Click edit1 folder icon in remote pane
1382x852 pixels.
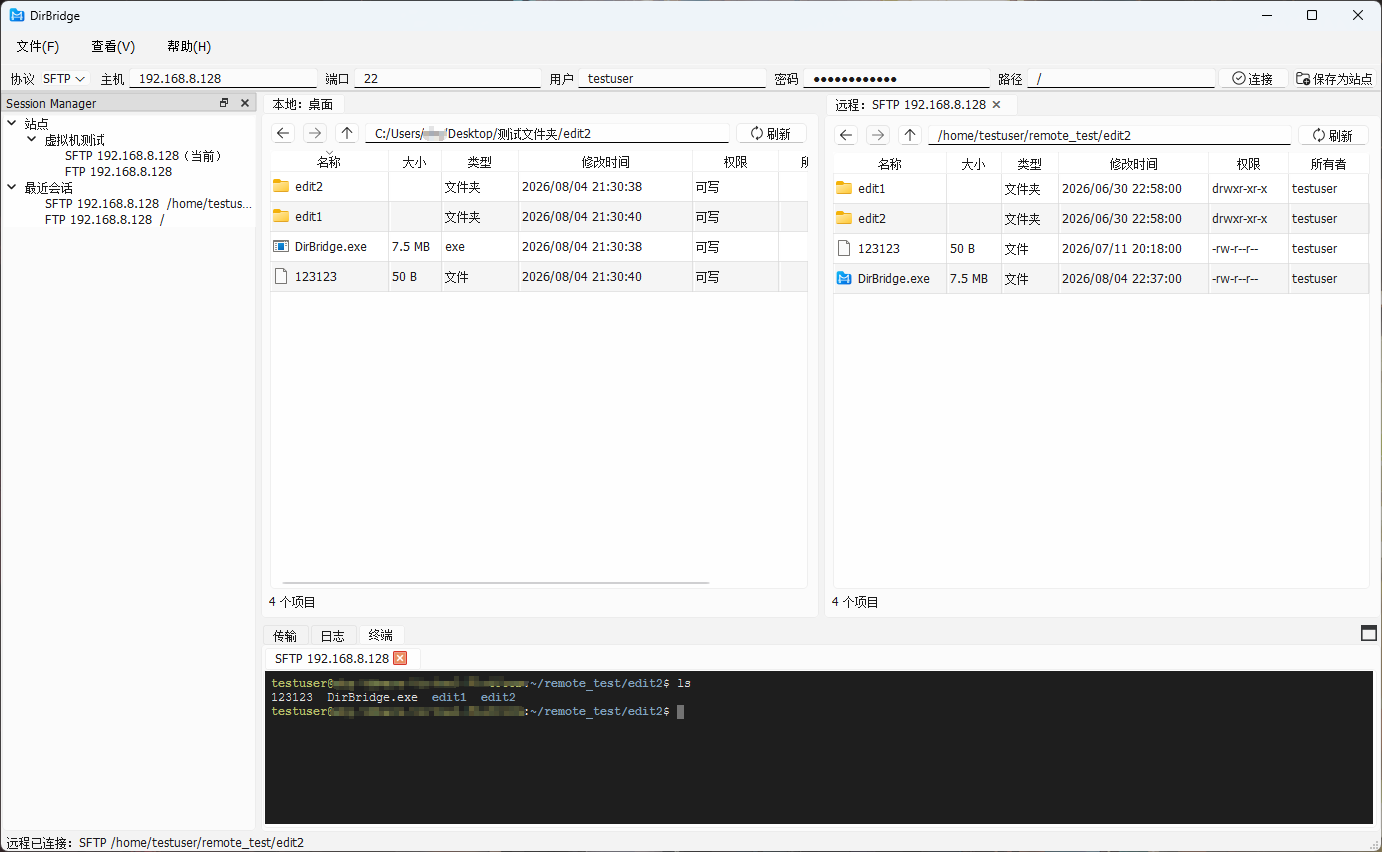click(844, 188)
